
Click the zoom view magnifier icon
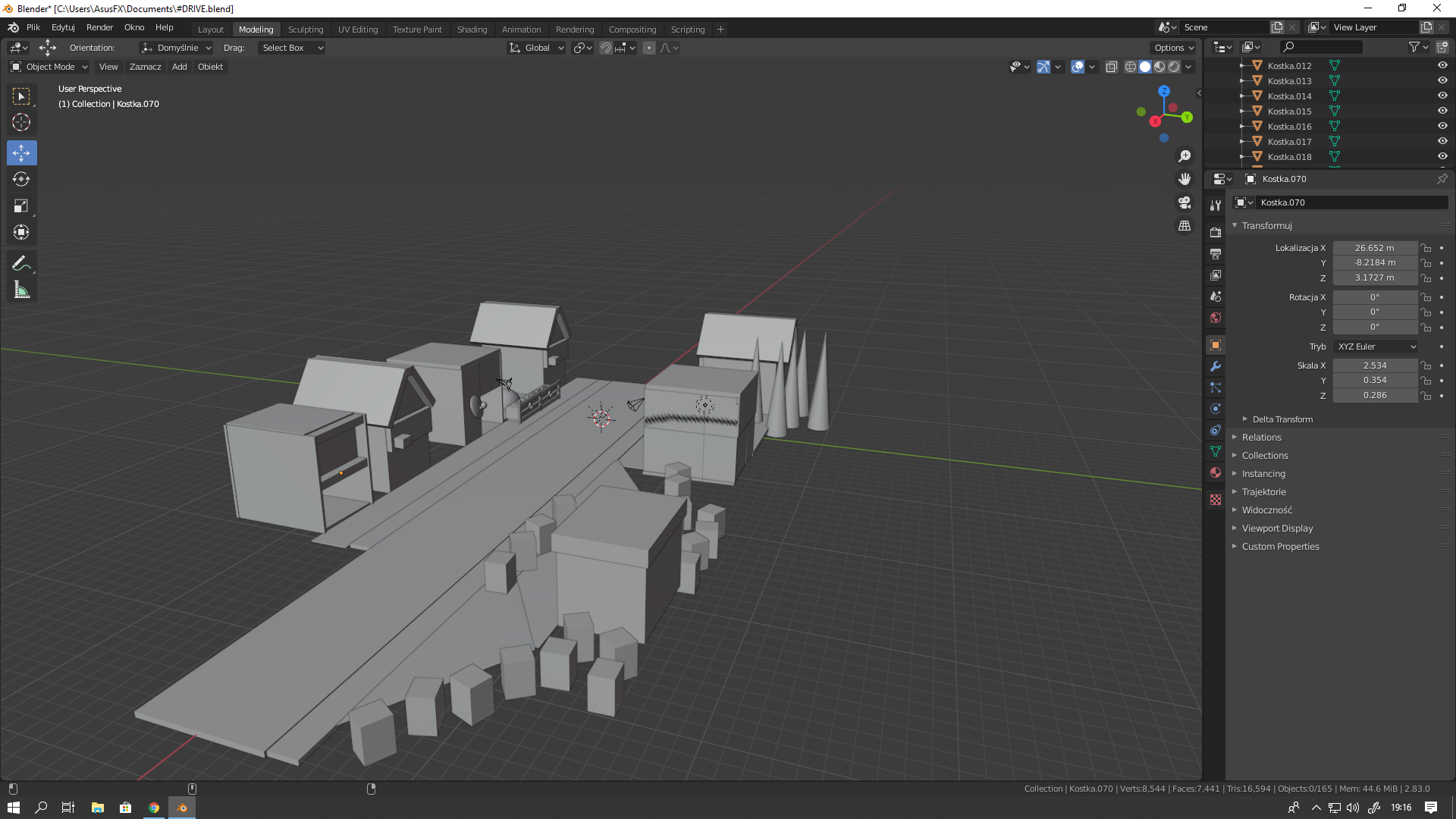1185,156
